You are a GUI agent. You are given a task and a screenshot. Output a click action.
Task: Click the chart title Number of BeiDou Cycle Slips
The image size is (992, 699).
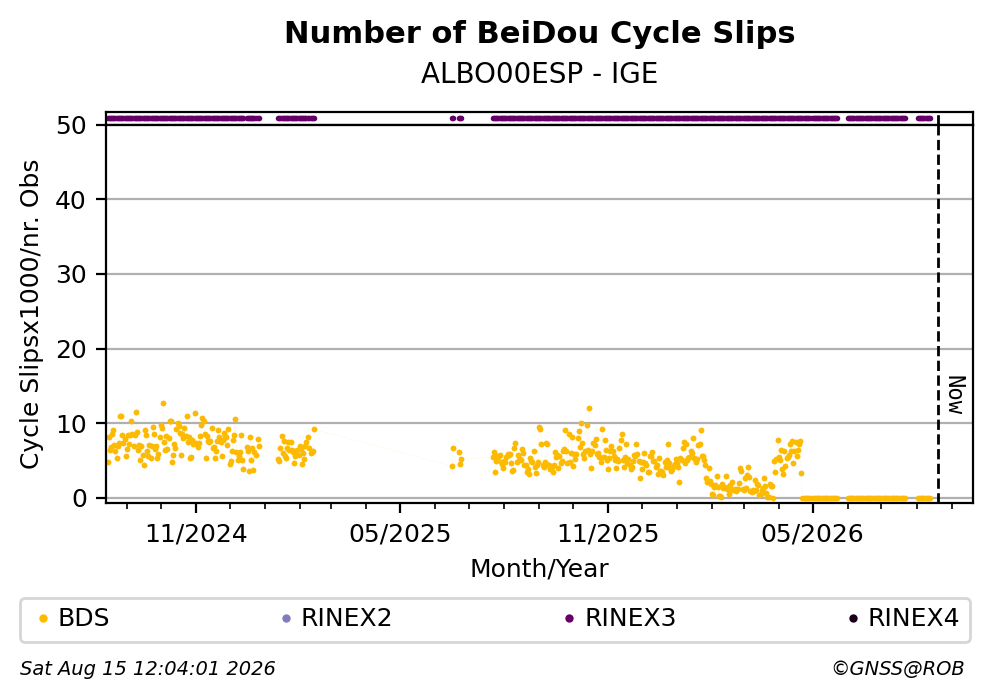[540, 33]
